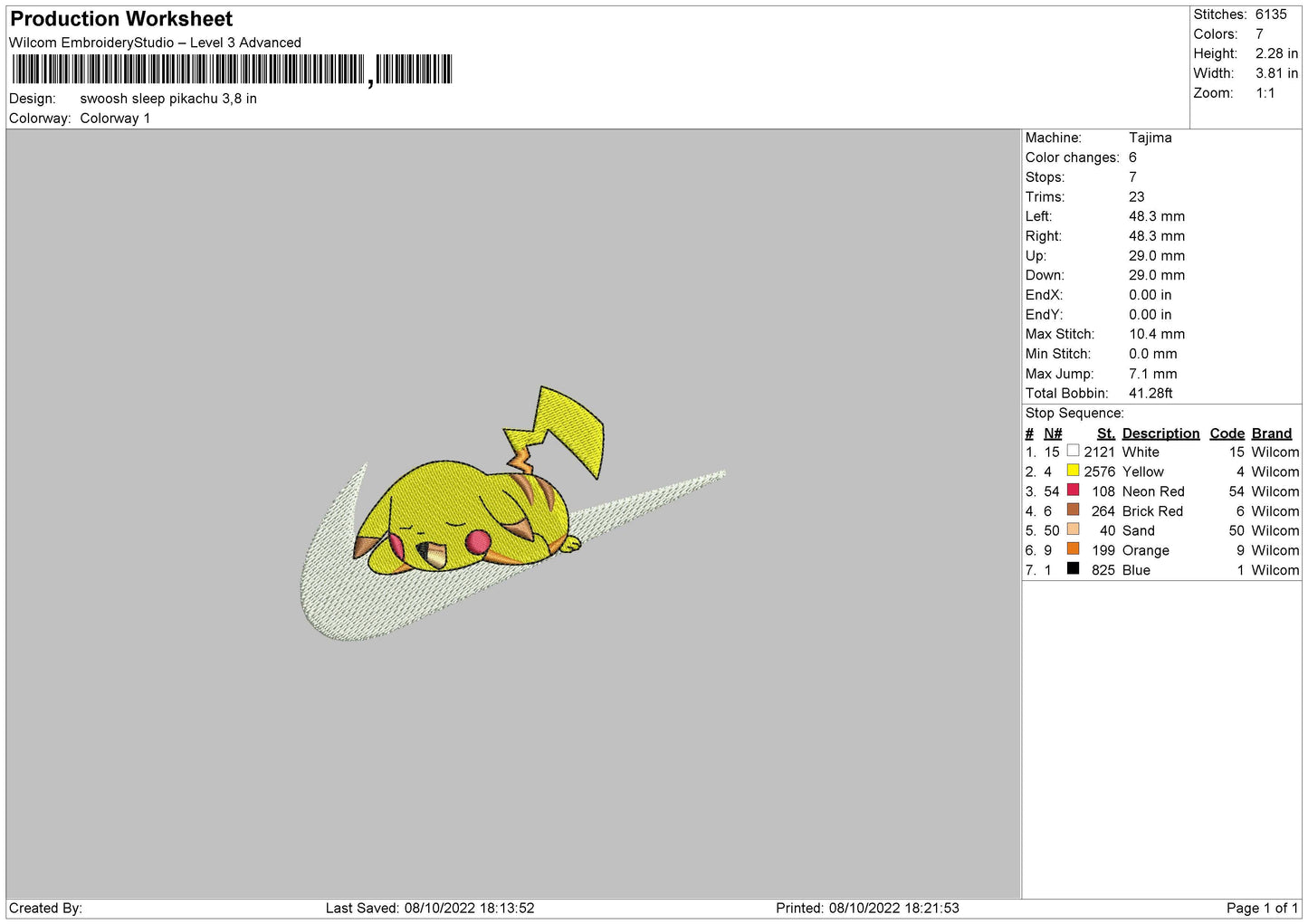Viewport: 1308px width, 924px height.
Task: Click the Sand color swatch
Action: tap(1073, 529)
